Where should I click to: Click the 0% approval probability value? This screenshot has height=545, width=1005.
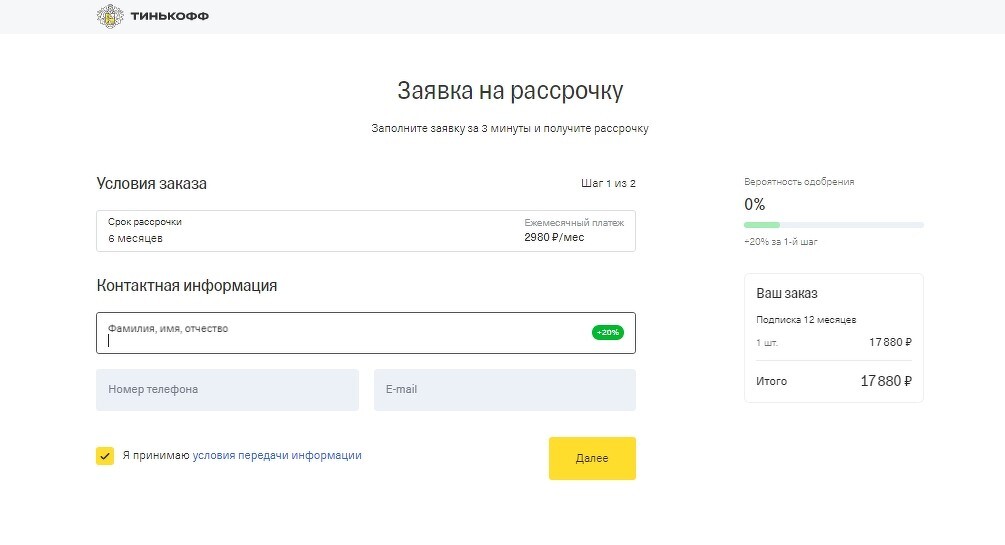[x=754, y=205]
